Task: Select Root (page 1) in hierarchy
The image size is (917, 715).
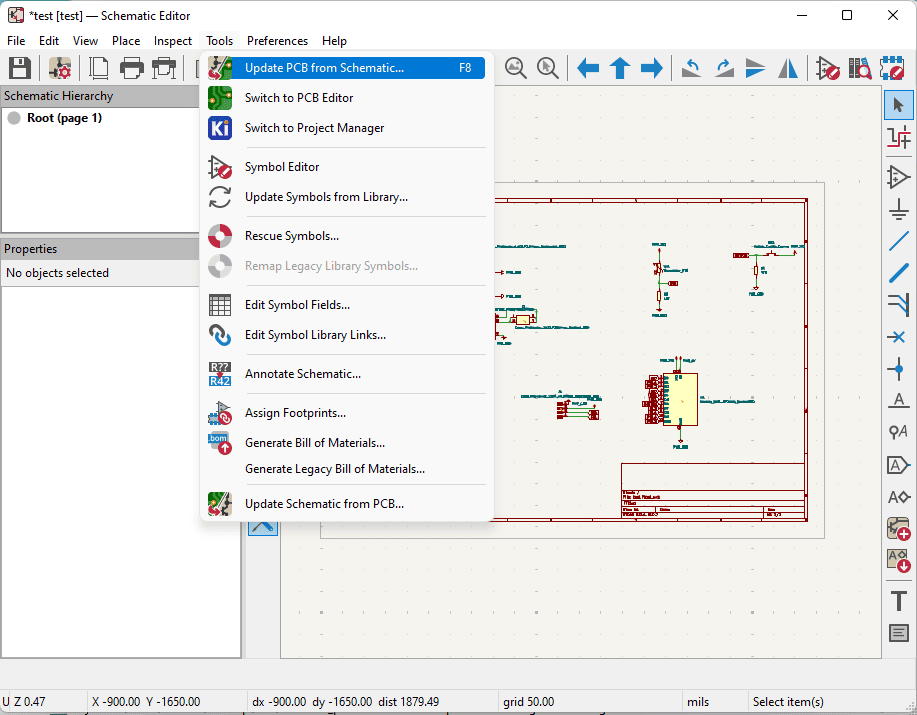Action: tap(64, 118)
